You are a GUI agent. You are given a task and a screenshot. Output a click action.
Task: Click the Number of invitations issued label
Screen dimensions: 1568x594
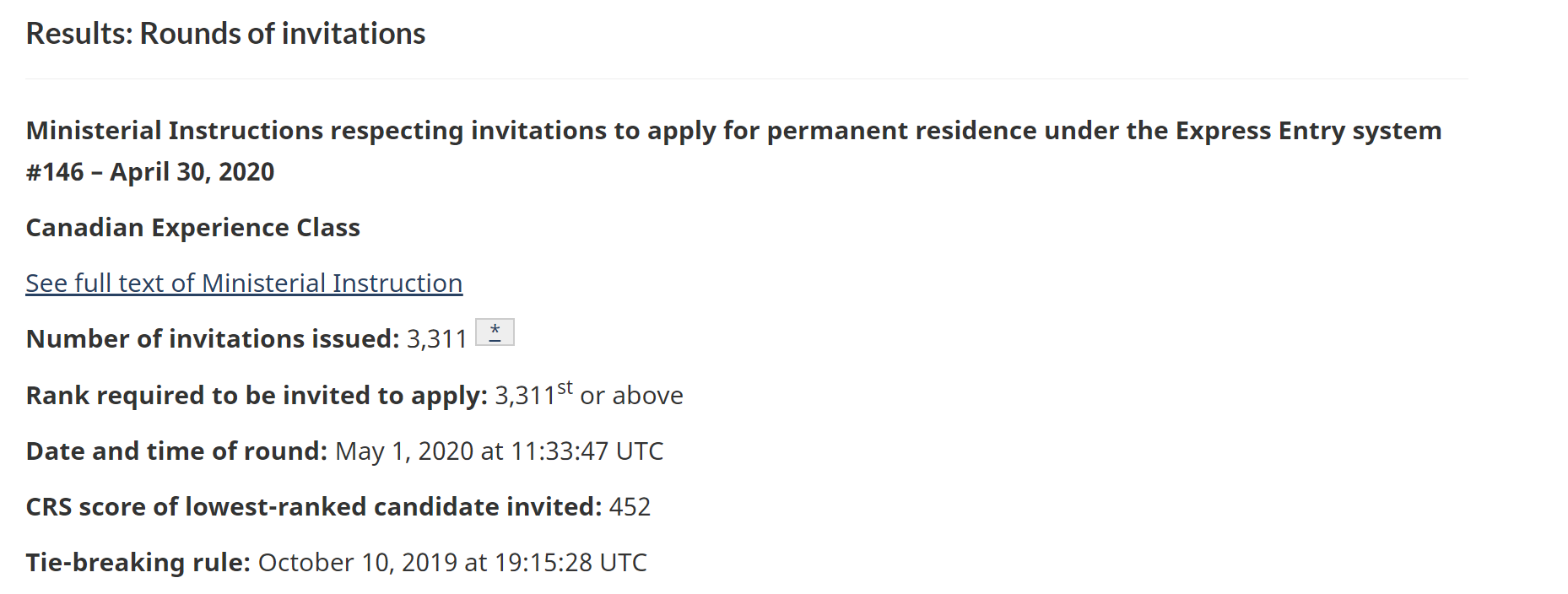(x=213, y=339)
